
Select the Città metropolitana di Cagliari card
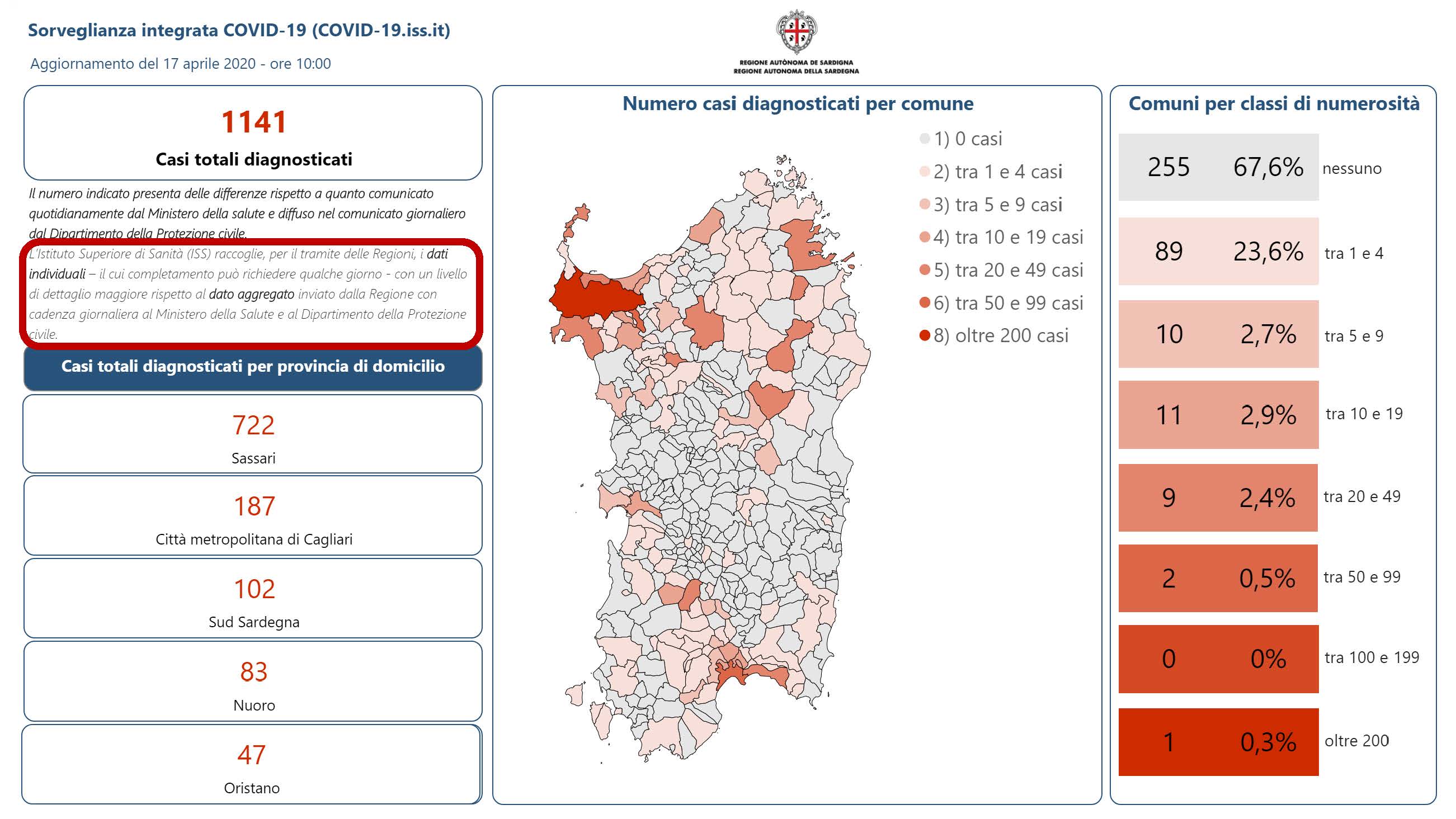point(253,515)
